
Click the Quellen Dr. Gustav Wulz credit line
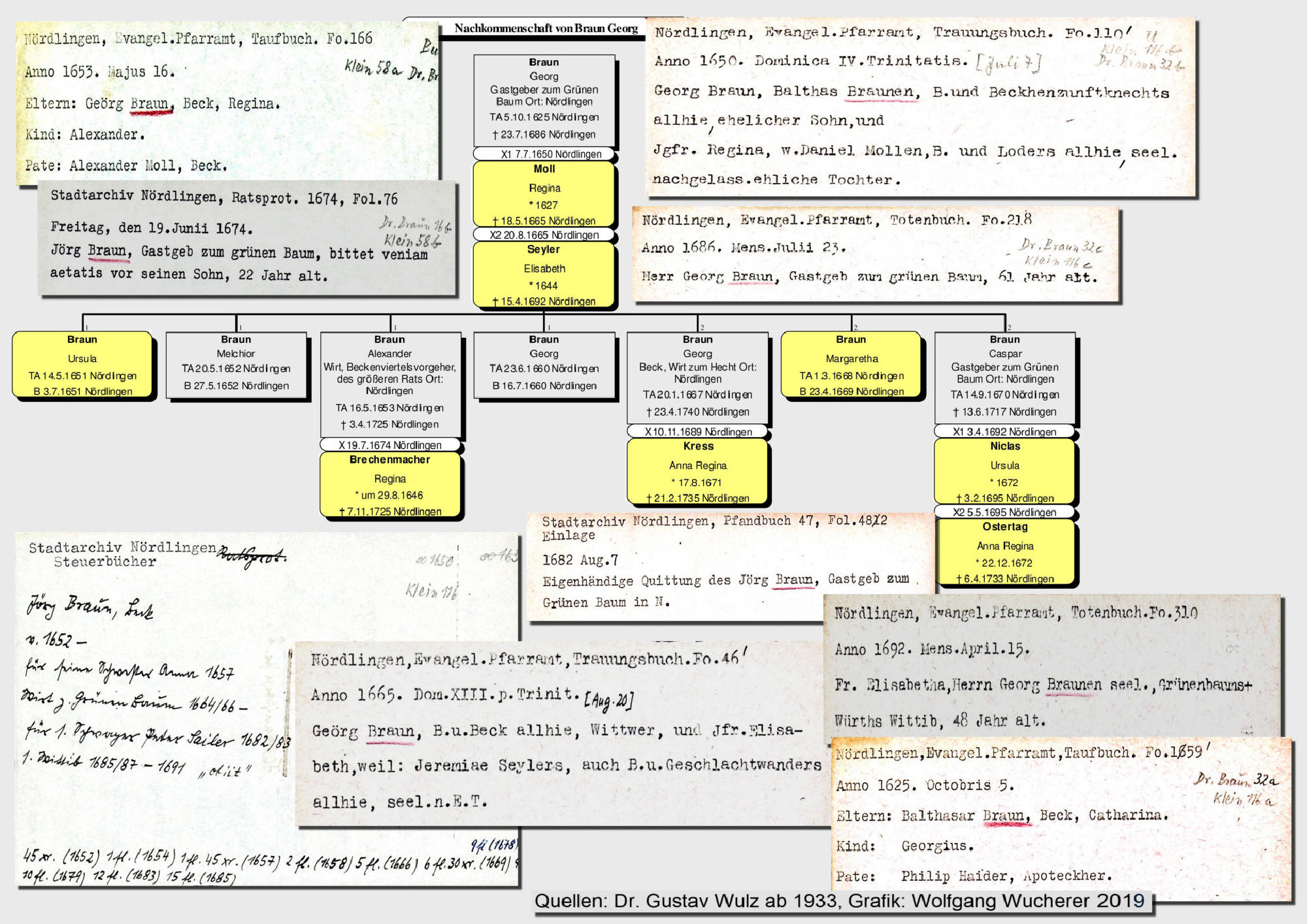tap(839, 901)
